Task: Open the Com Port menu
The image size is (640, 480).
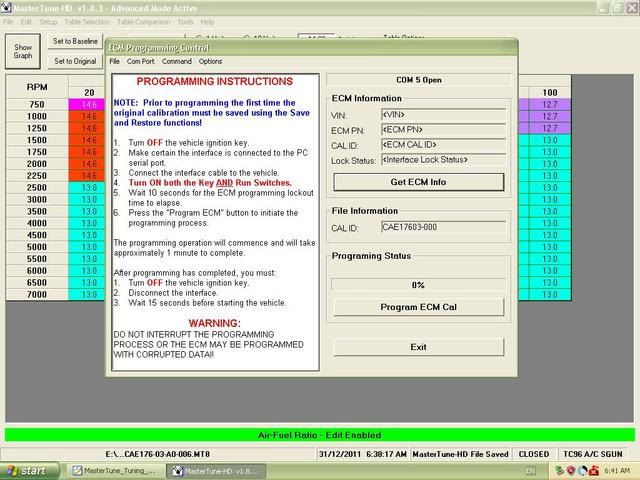Action: tap(140, 61)
